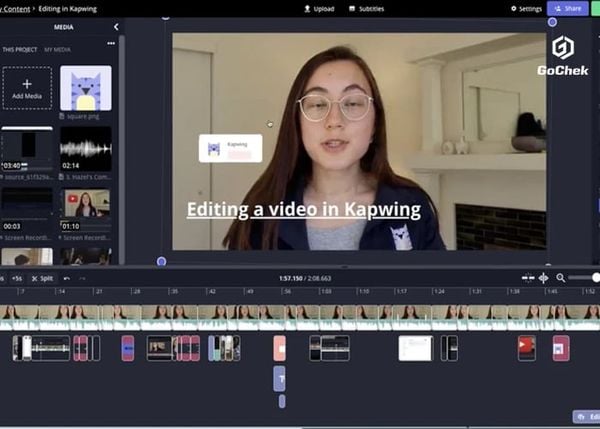Go back via the Content breadcrumb link

15,9
